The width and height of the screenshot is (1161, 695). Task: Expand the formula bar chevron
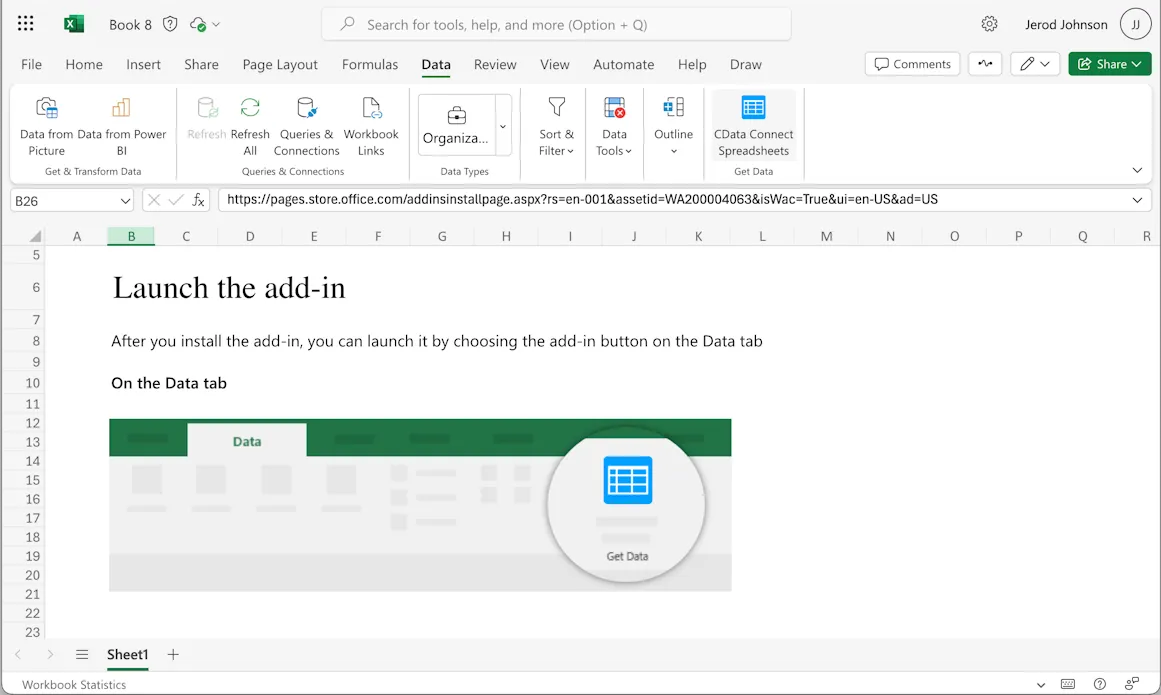tap(1137, 200)
